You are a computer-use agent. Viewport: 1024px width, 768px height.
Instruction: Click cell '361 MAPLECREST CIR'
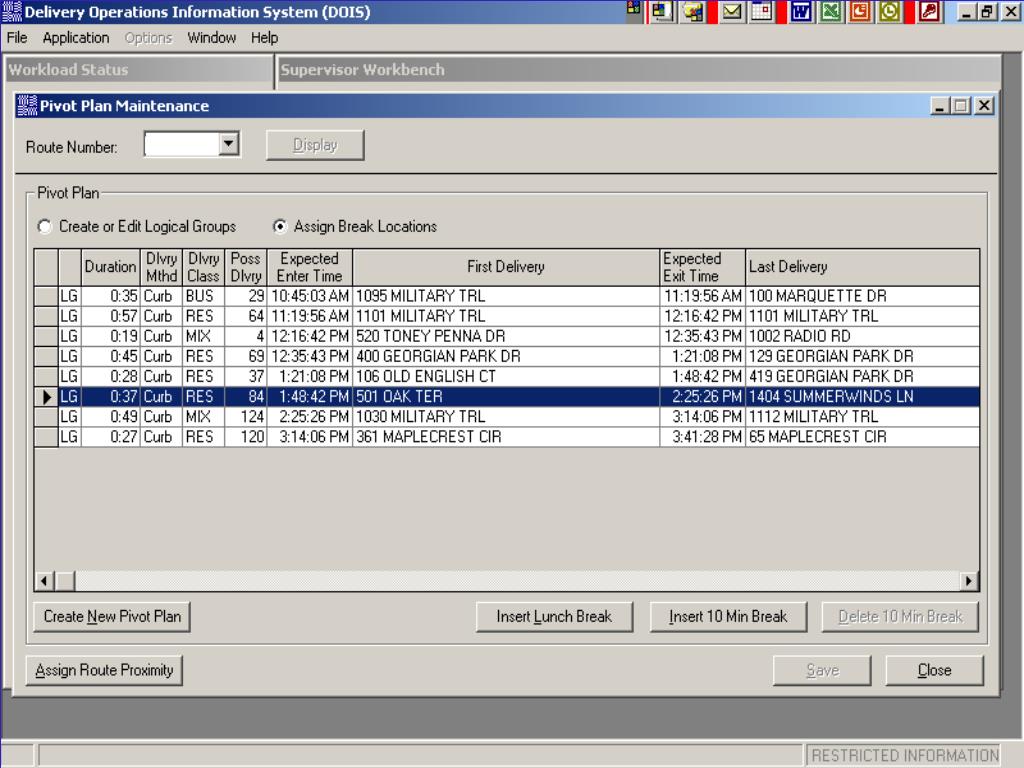pos(506,437)
